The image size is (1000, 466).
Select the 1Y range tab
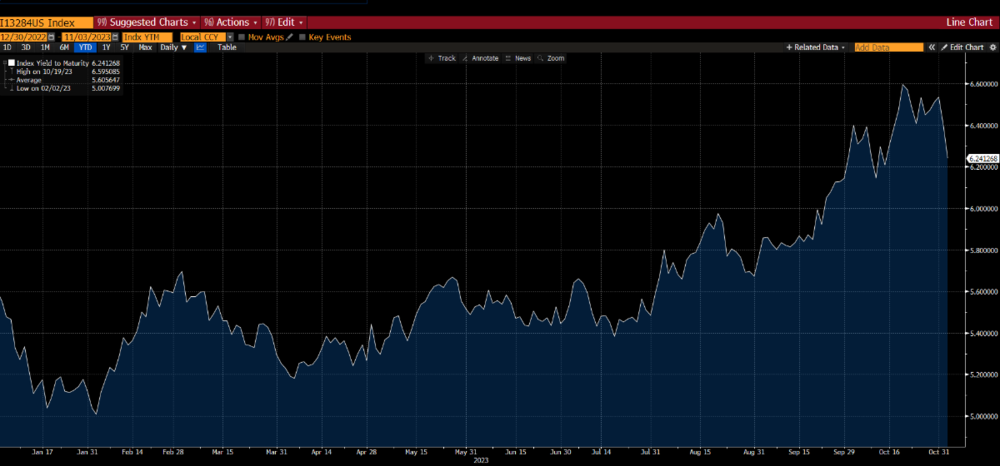click(x=106, y=47)
